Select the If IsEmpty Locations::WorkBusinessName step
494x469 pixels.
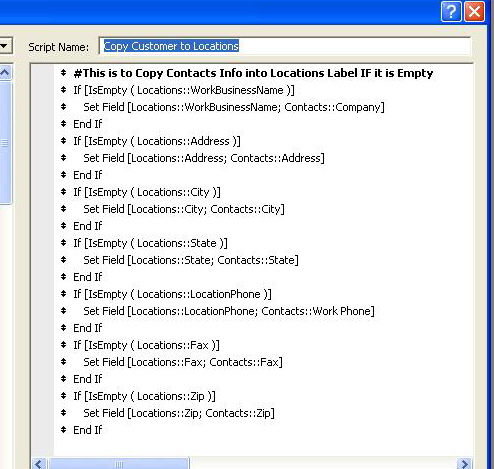click(184, 90)
